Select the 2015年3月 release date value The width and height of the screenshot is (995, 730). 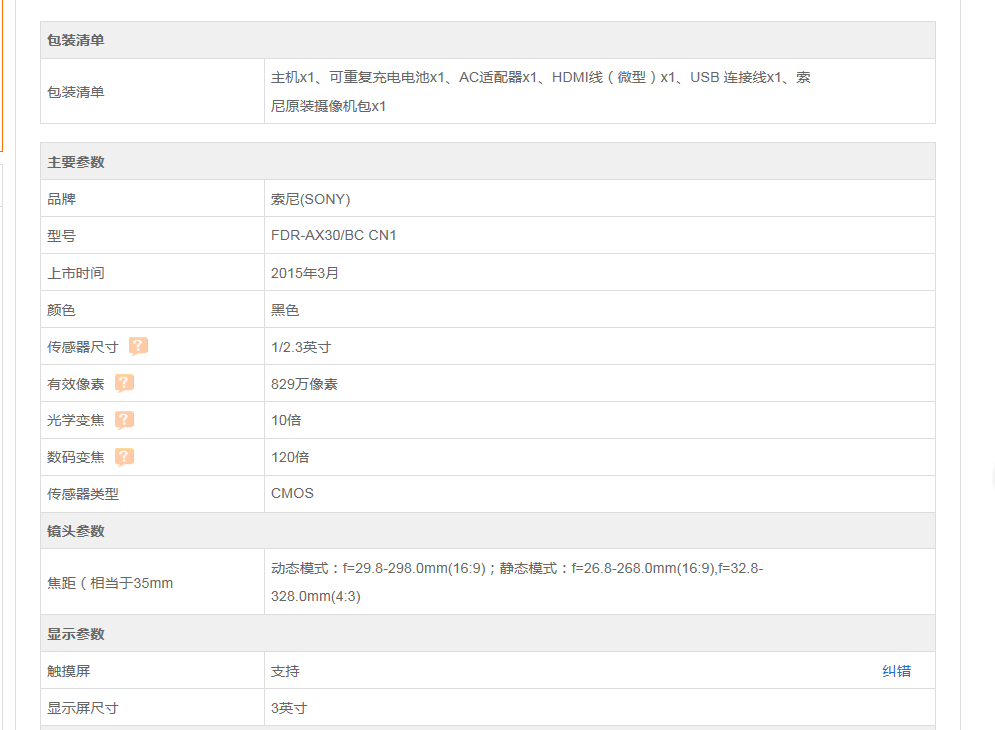click(305, 273)
